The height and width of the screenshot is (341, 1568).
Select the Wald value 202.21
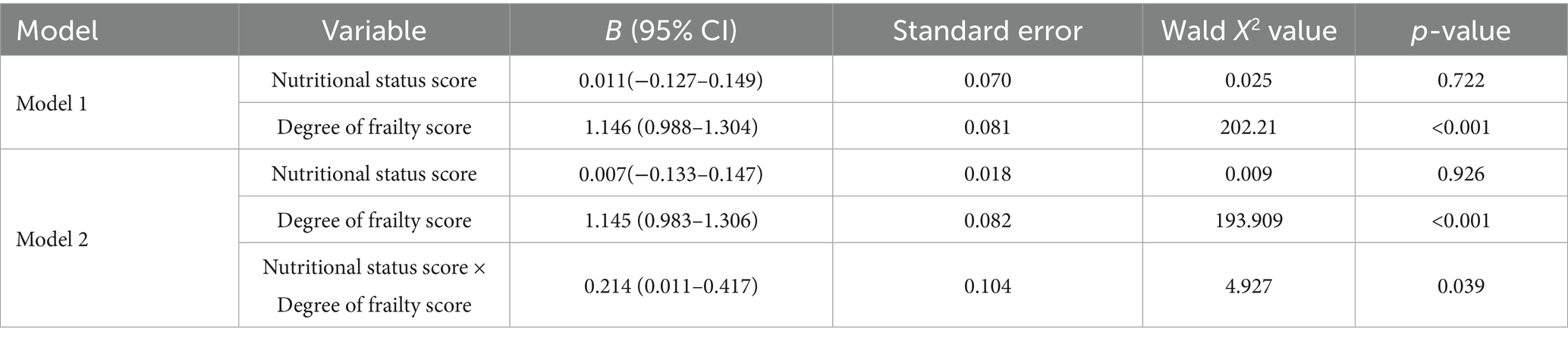coord(1248,127)
